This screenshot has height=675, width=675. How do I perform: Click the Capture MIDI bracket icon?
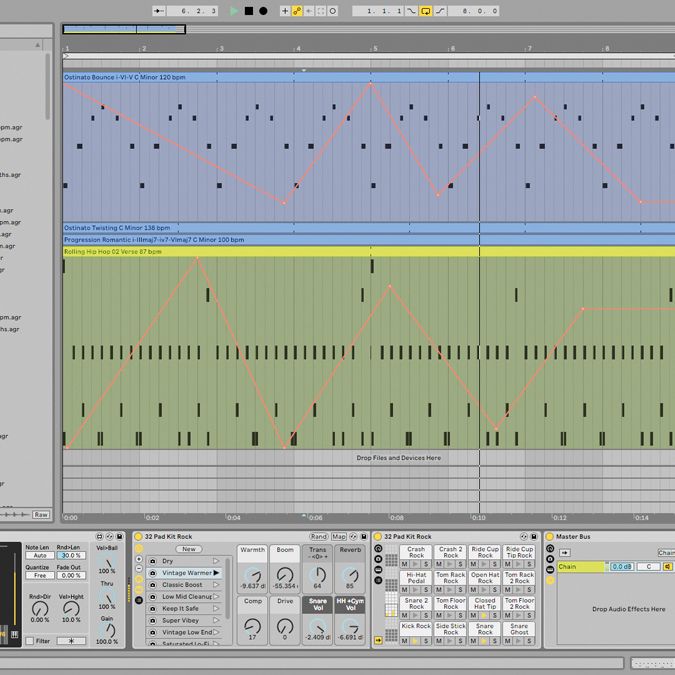(x=321, y=11)
